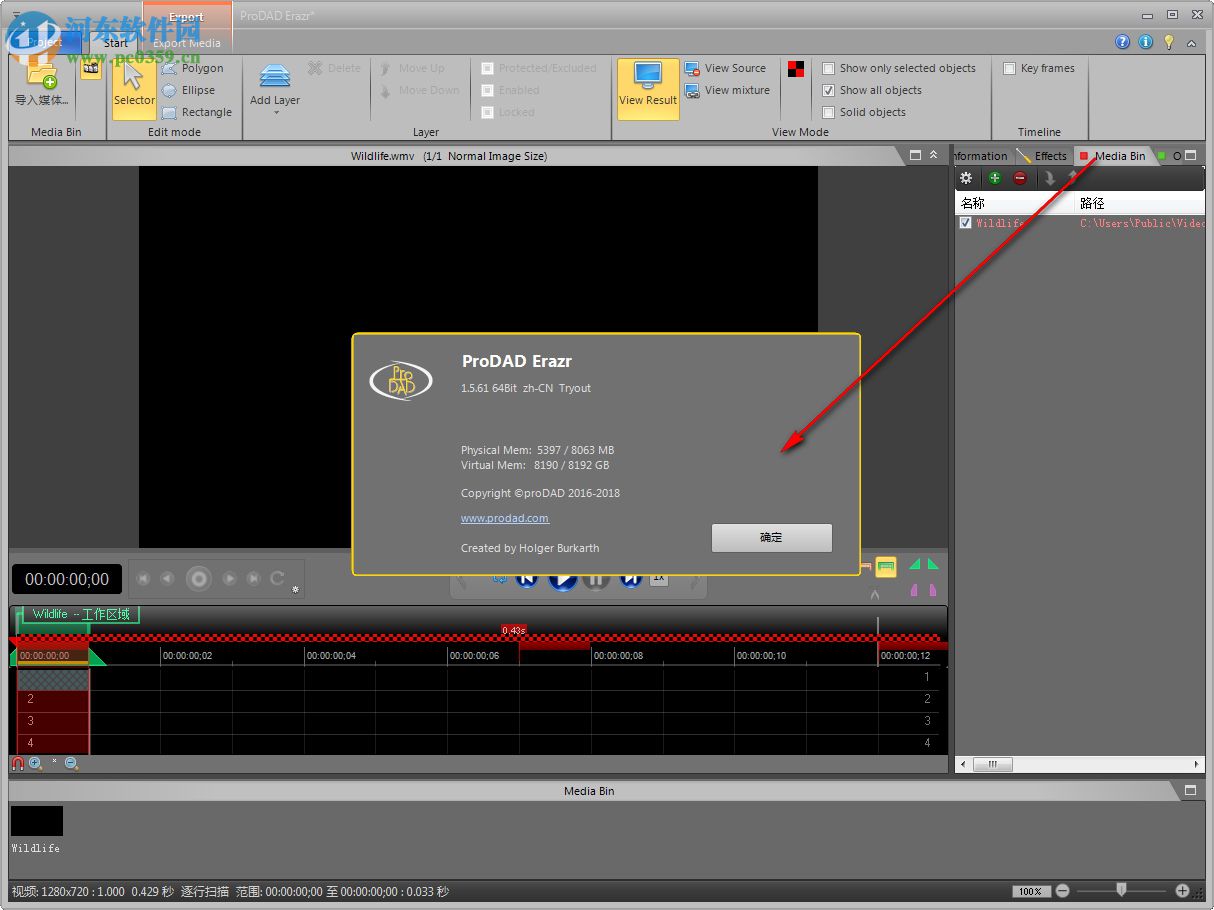Click the 100% zoom value field

click(x=1030, y=891)
